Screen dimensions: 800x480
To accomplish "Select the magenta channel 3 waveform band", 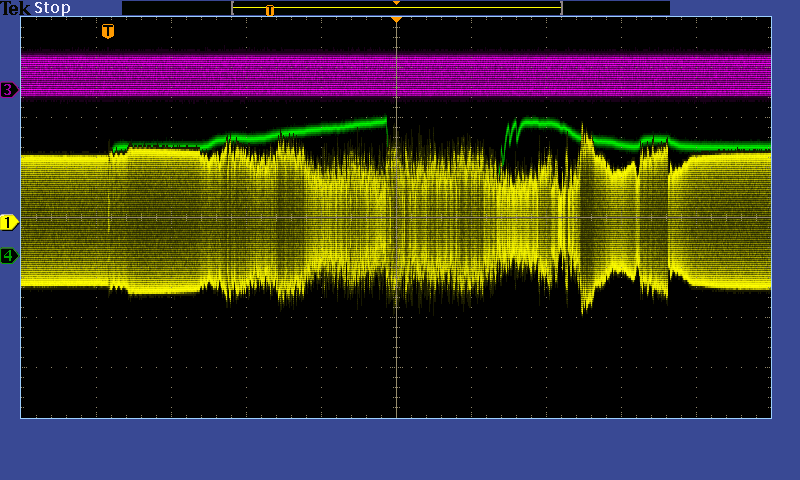I will (300, 75).
